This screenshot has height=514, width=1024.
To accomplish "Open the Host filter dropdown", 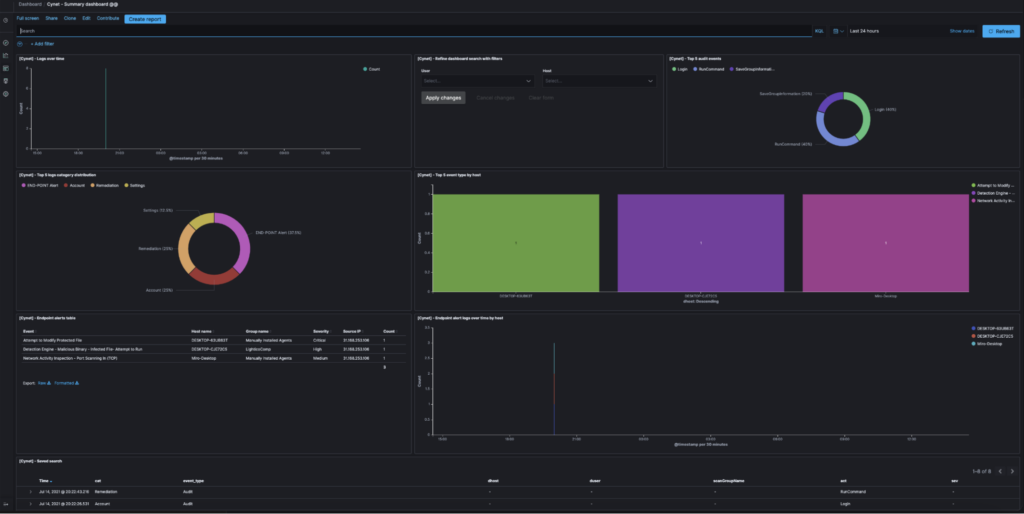I will coord(600,81).
